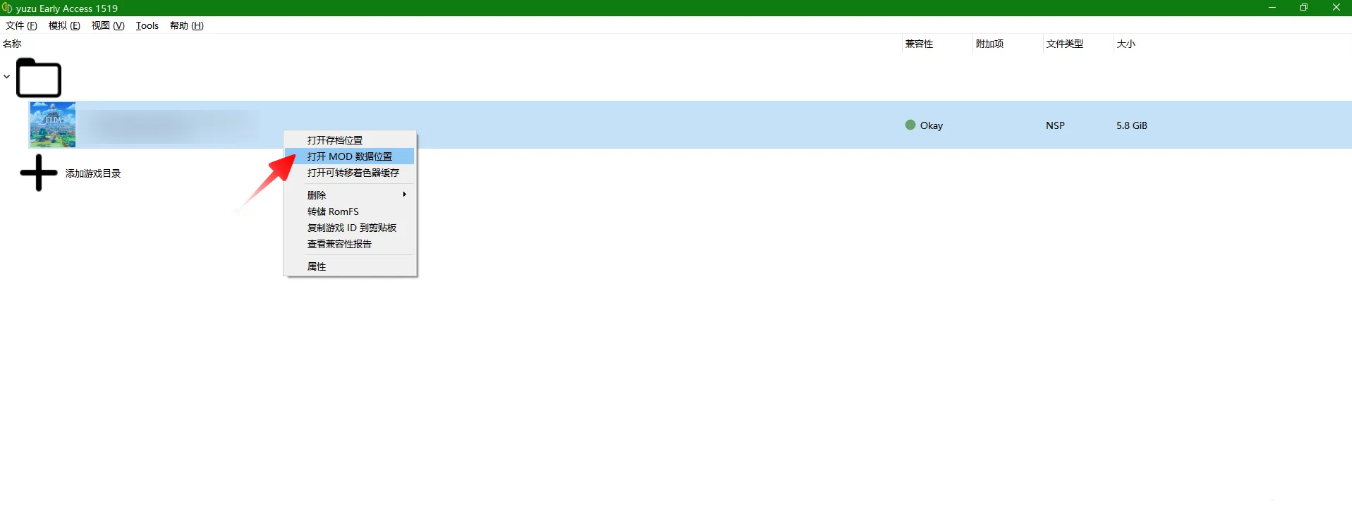
Task: Click the yuzu logo in title bar
Action: tap(7, 8)
